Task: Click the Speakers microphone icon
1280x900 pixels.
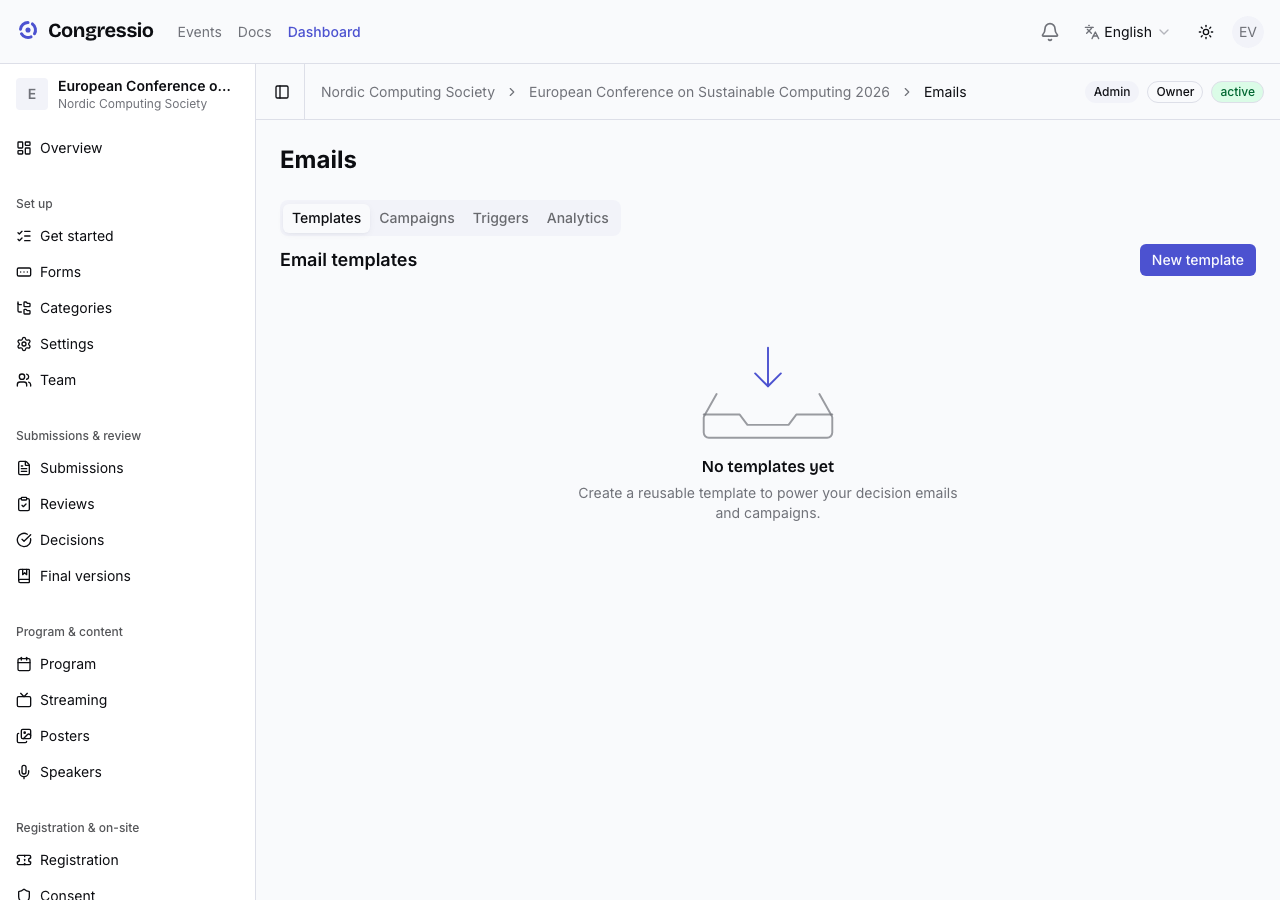Action: [24, 772]
